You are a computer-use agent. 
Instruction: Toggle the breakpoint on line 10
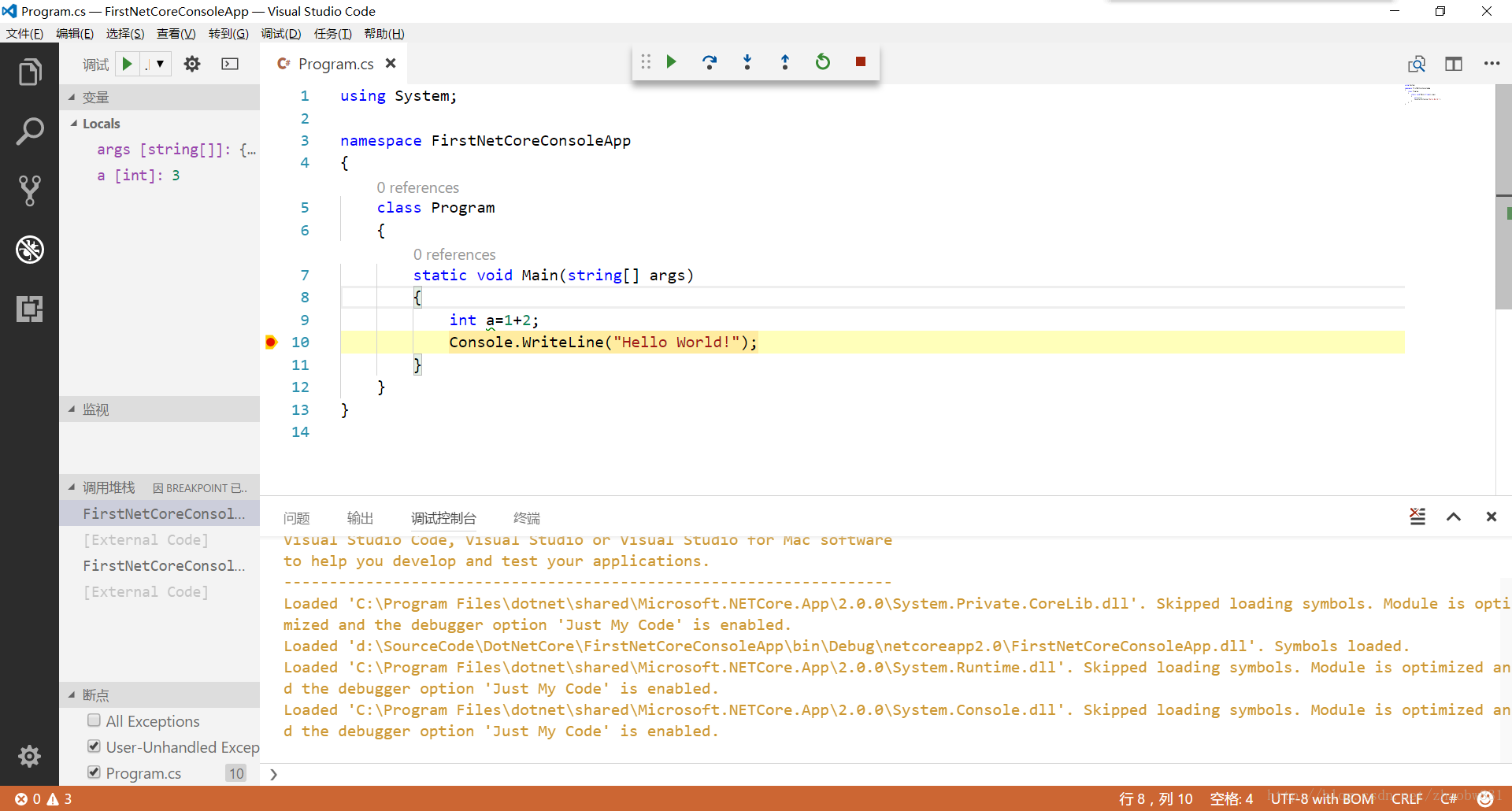271,342
